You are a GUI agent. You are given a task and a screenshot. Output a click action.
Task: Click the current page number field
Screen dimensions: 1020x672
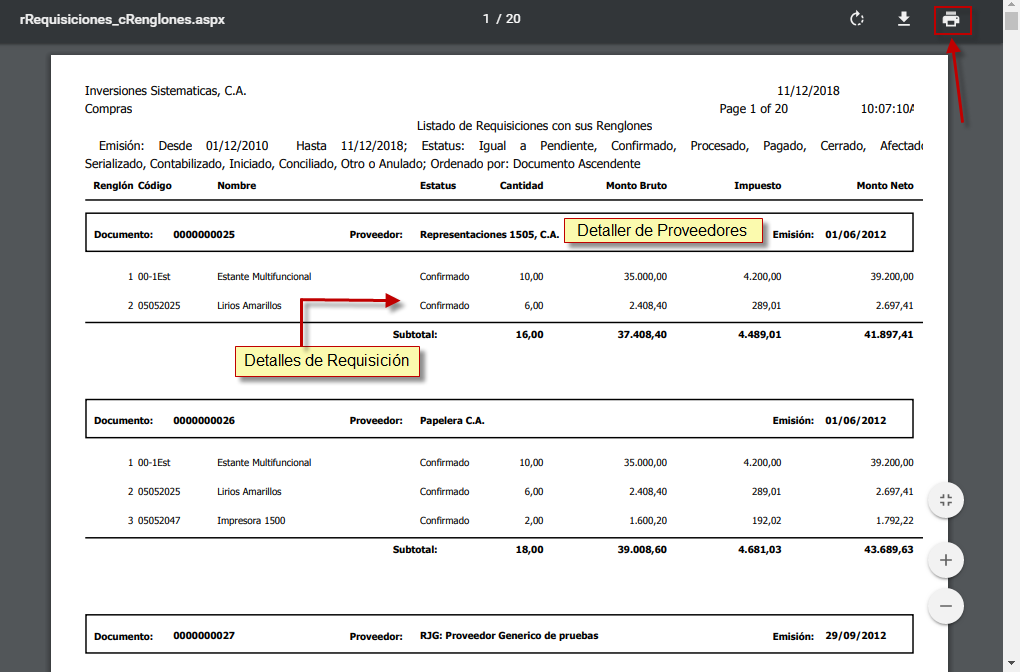487,19
